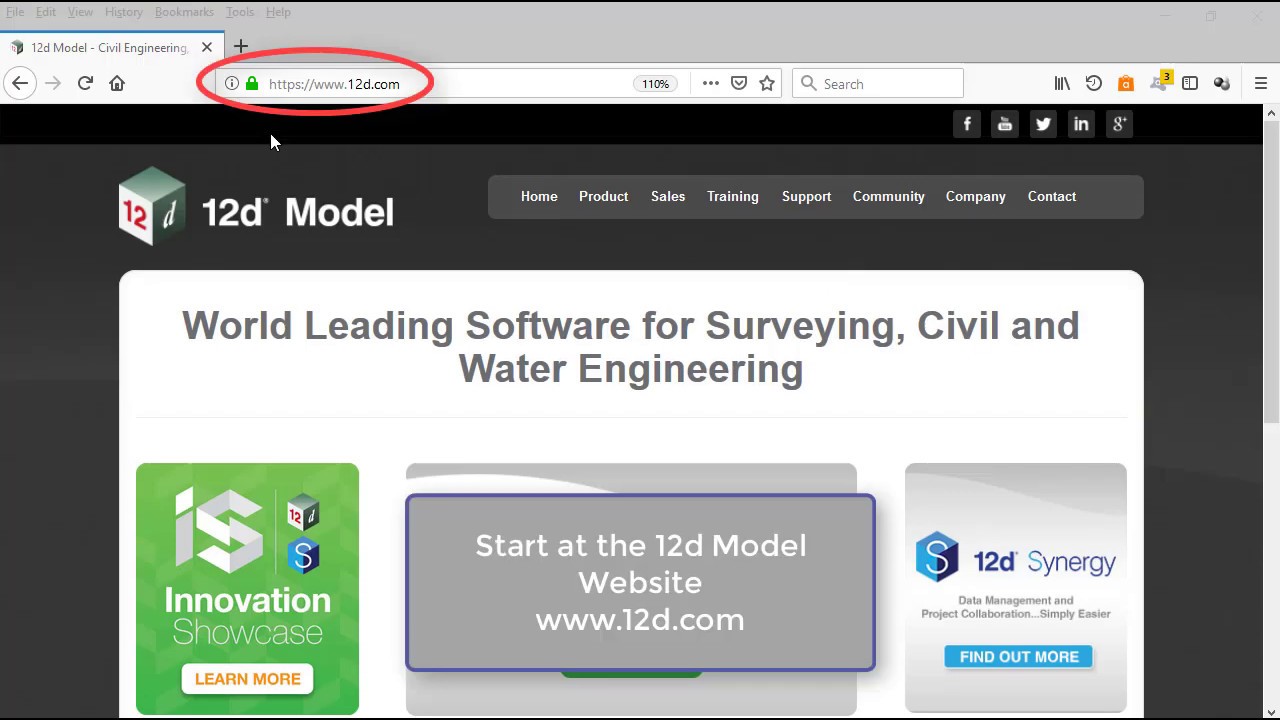Click the green padlock security icon
Viewport: 1280px width, 720px height.
(x=252, y=84)
